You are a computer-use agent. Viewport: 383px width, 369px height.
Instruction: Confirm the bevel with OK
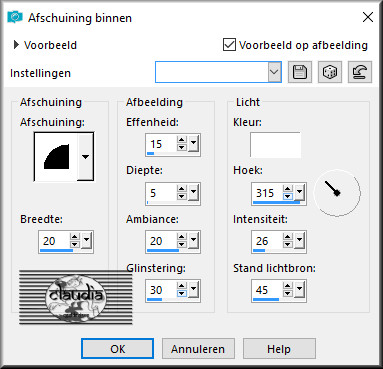point(118,349)
